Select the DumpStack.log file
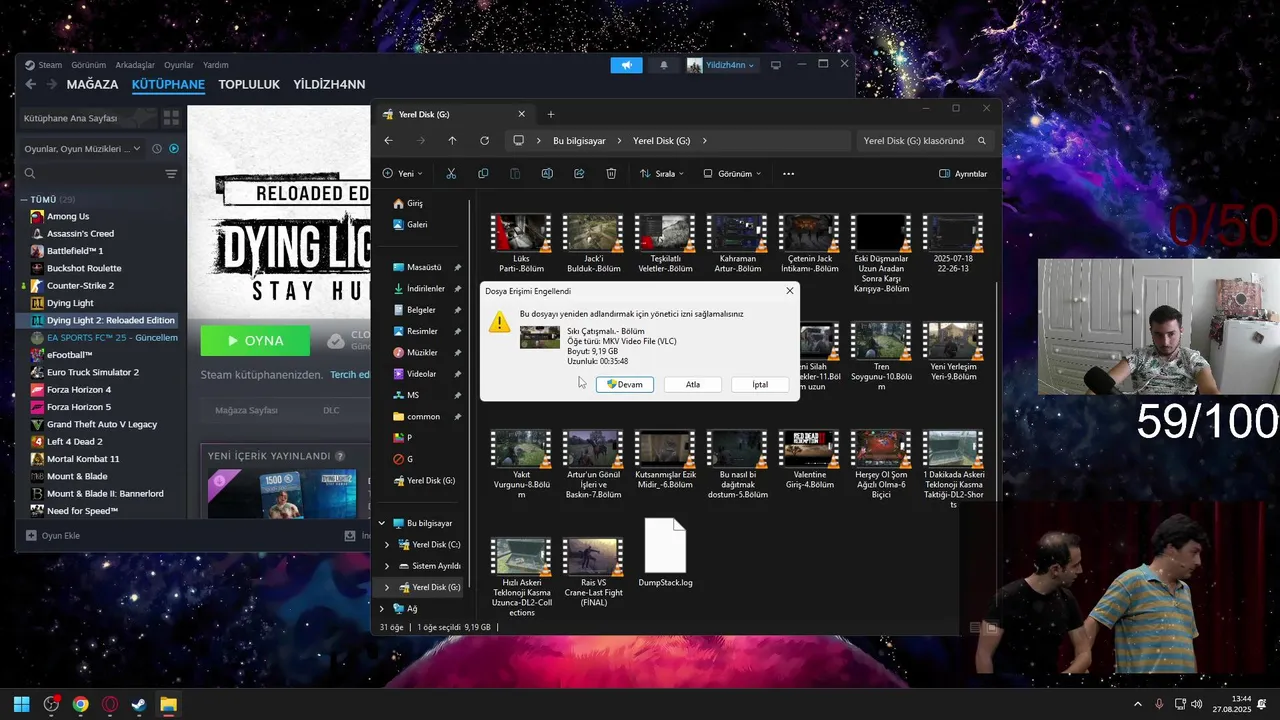This screenshot has height=720, width=1280. tap(665, 552)
